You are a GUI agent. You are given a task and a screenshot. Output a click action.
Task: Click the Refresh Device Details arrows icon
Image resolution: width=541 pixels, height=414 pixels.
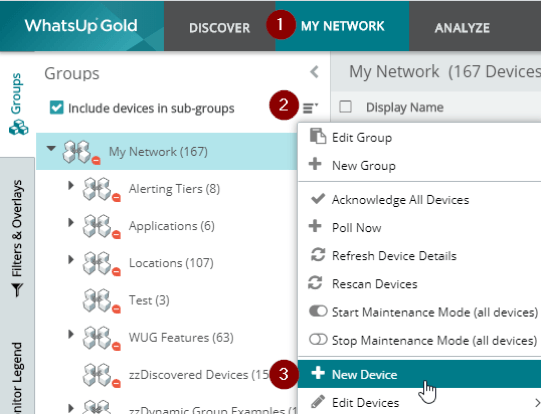[x=318, y=255]
